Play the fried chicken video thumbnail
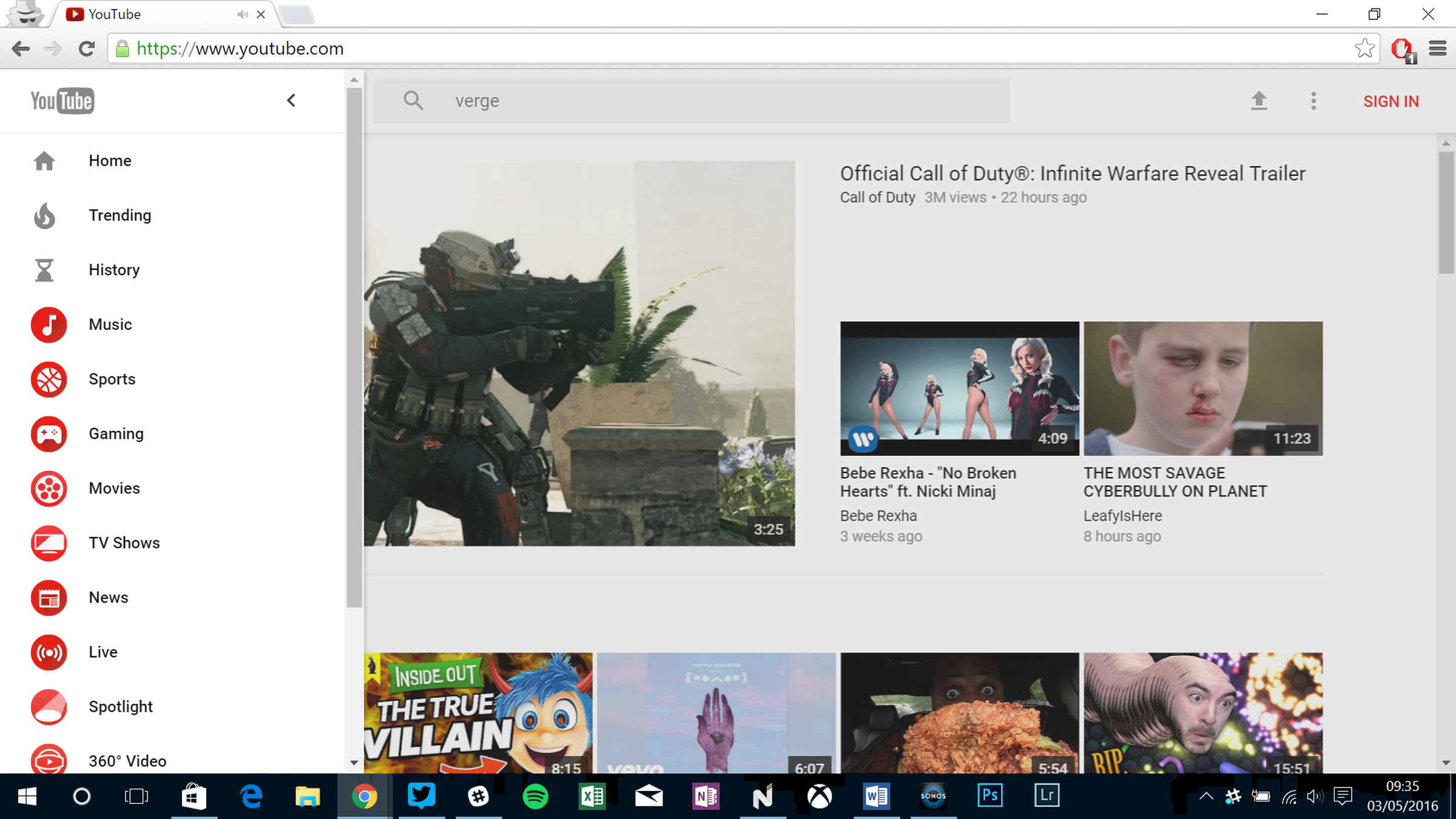1456x819 pixels. 960,713
